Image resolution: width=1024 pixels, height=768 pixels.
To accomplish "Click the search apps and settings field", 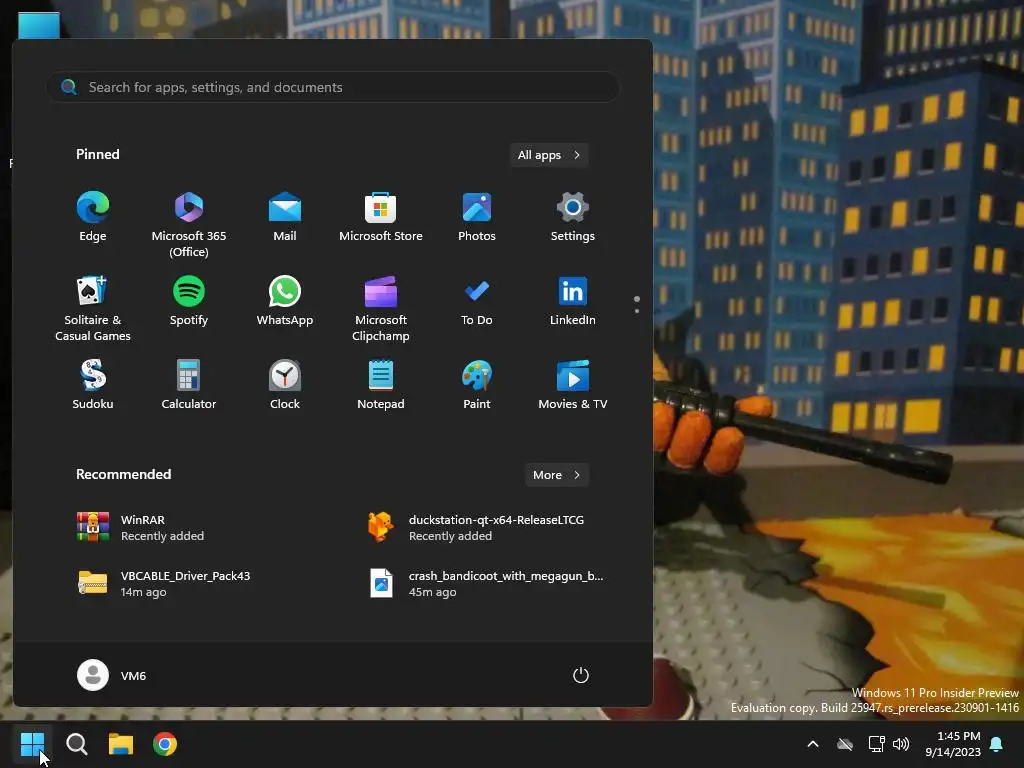I will tap(333, 87).
